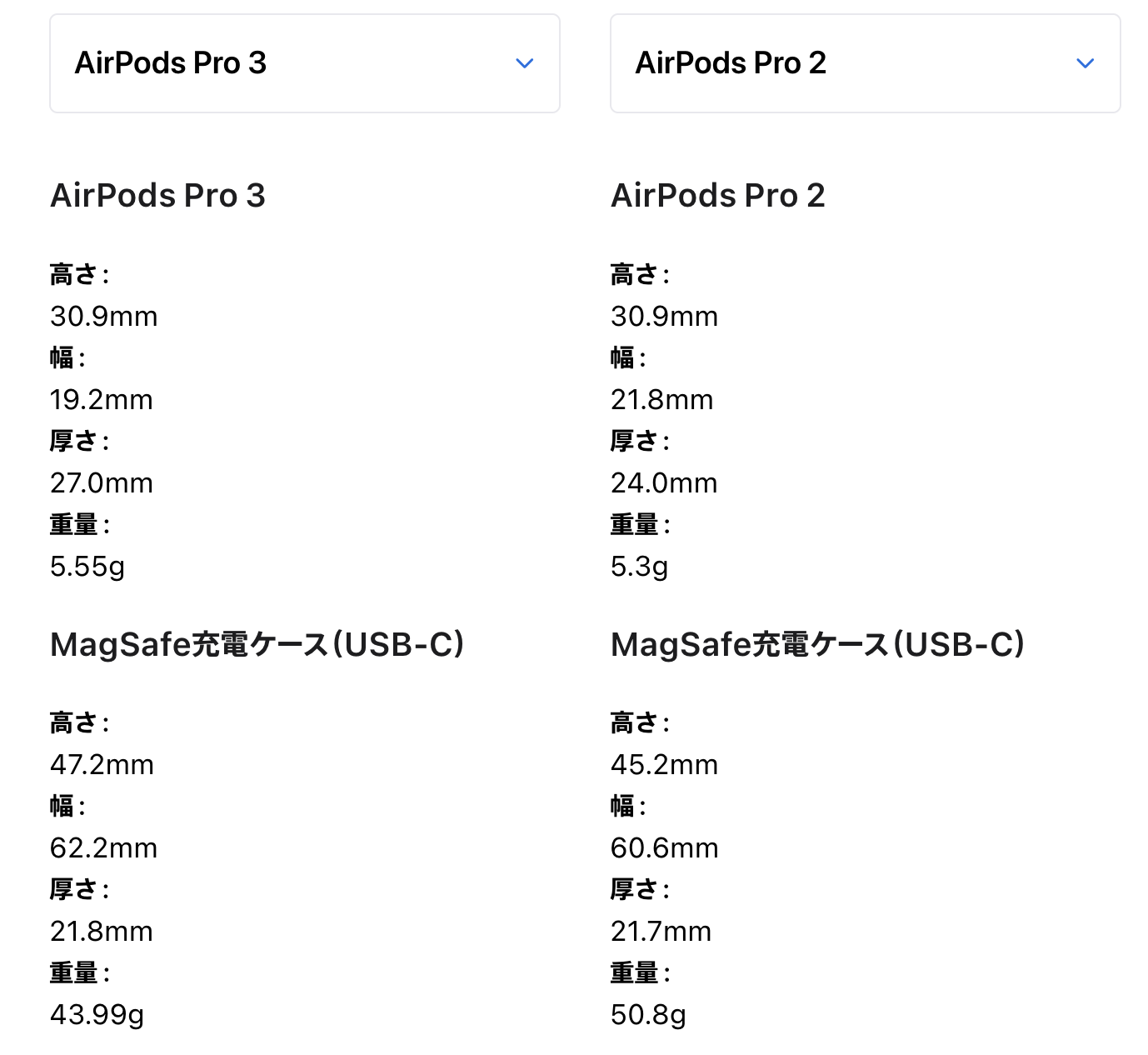Click the 24.0mm thickness value

[663, 483]
